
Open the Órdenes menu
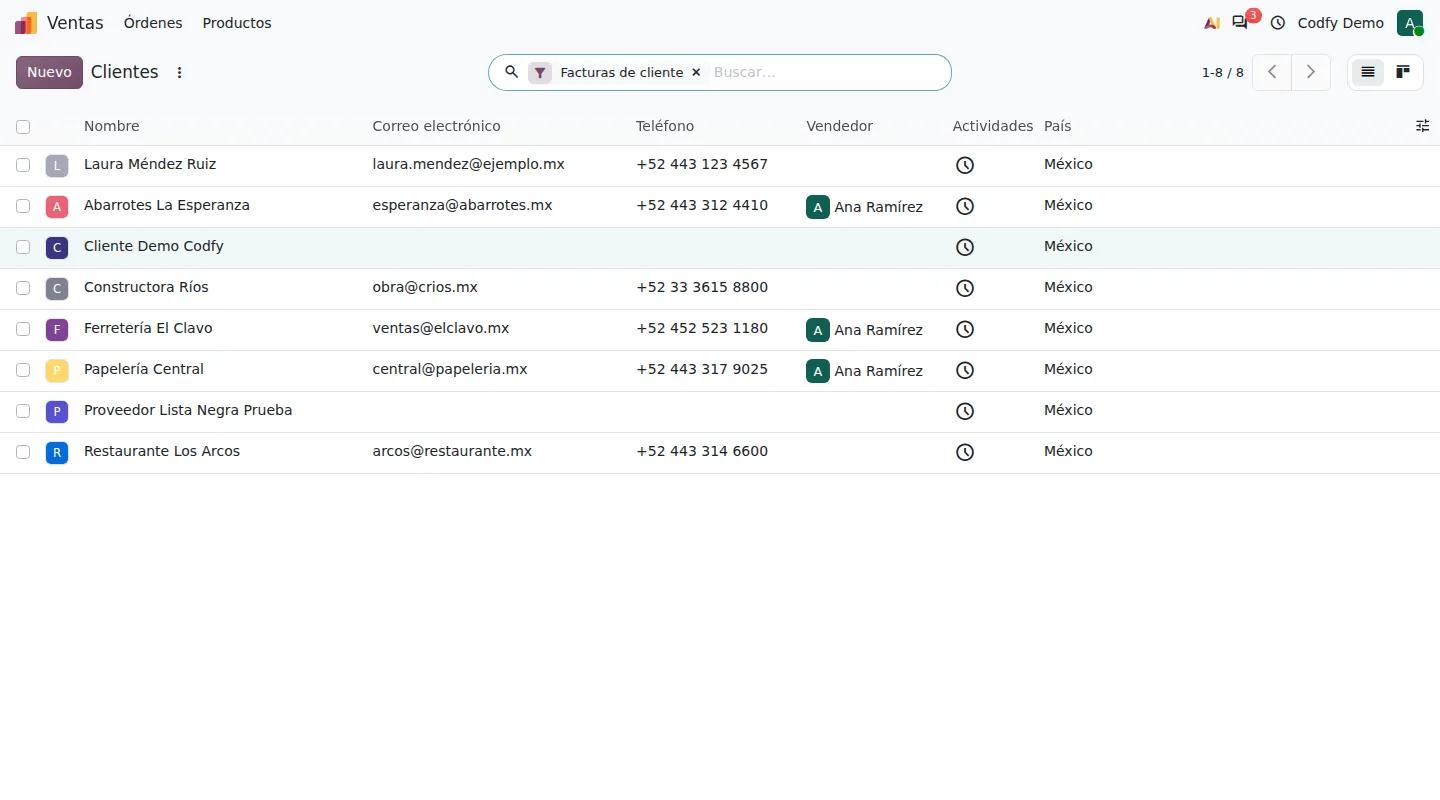pos(153,23)
